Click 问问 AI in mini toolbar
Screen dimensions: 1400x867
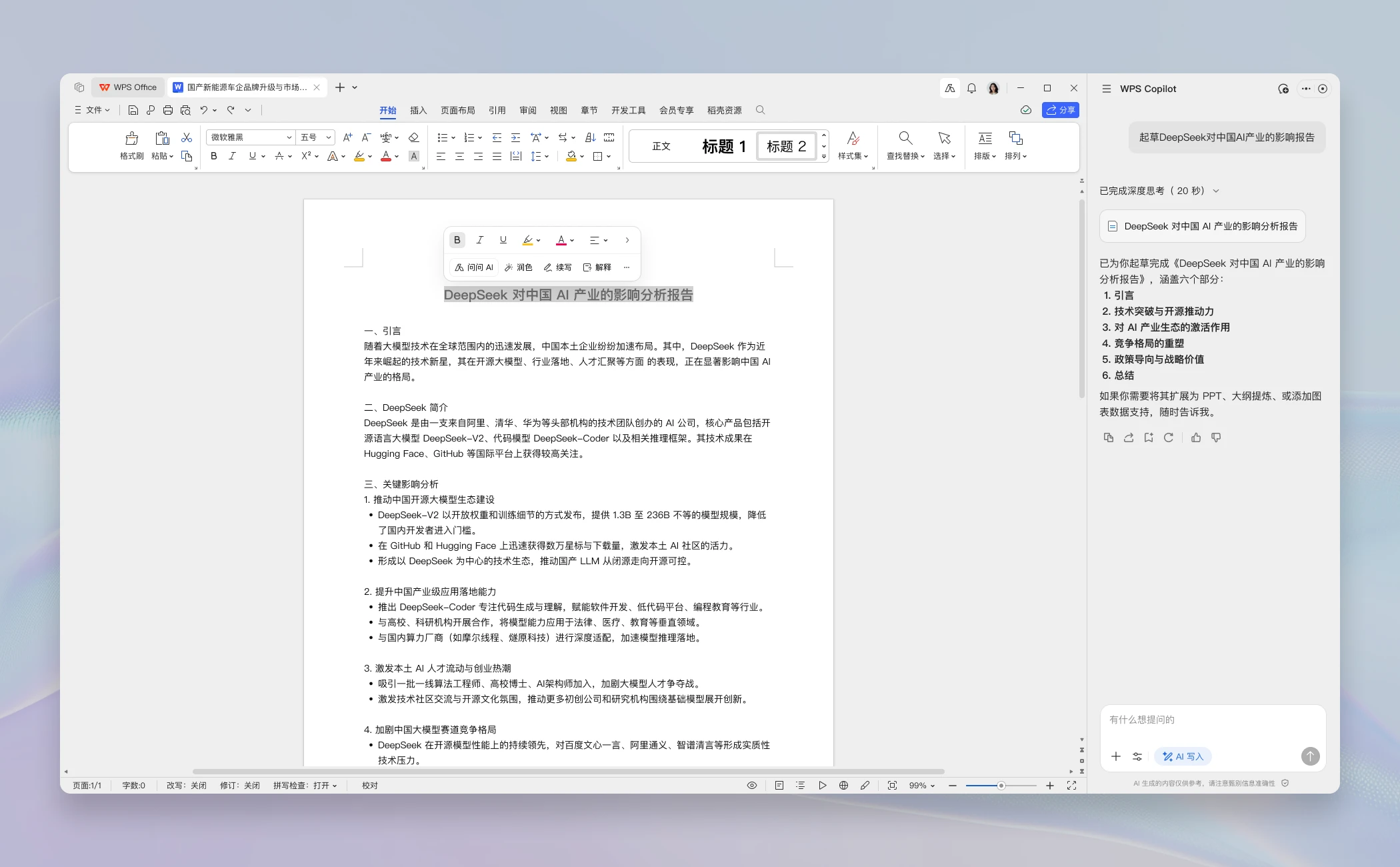pyautogui.click(x=474, y=267)
